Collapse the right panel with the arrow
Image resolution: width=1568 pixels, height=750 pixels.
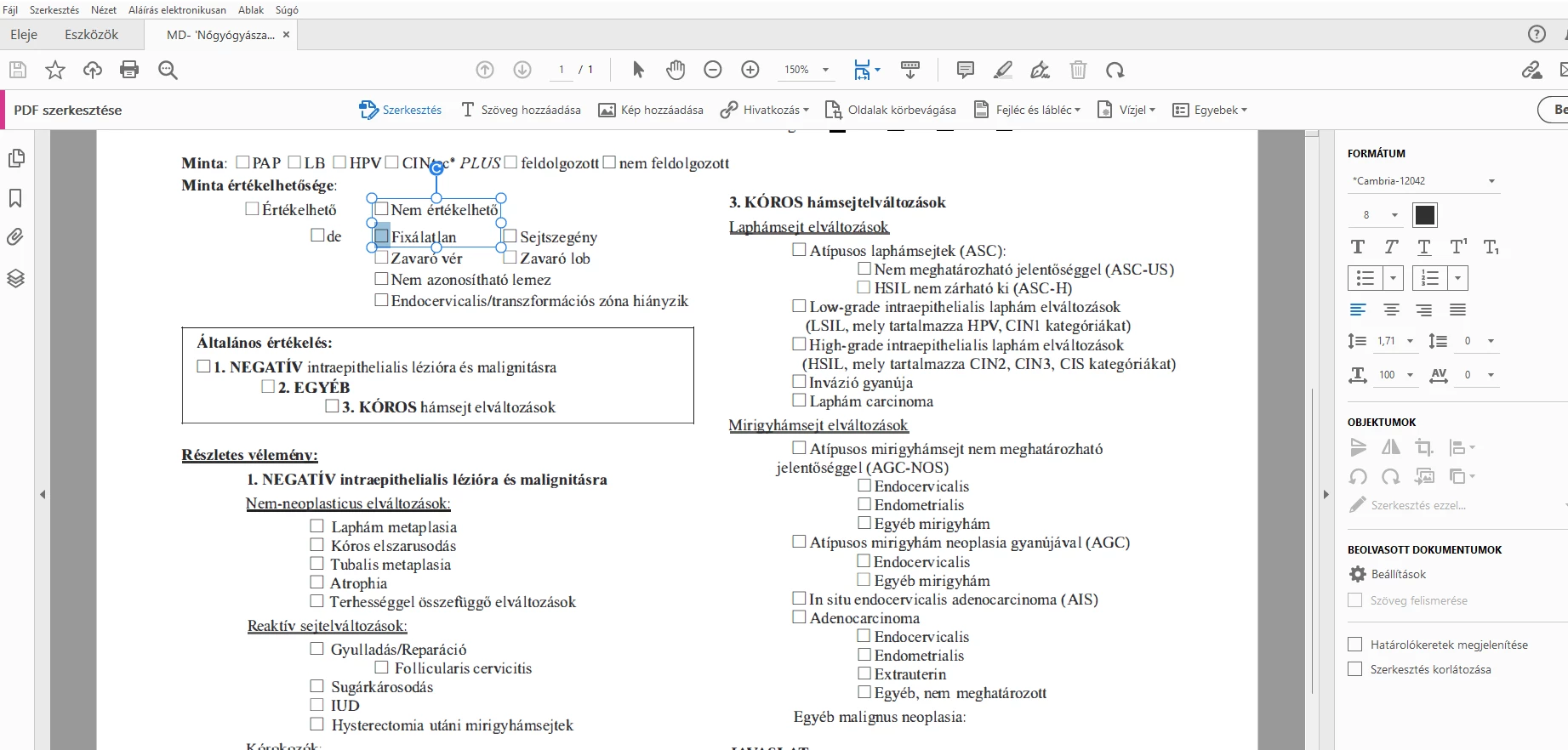pos(1326,494)
